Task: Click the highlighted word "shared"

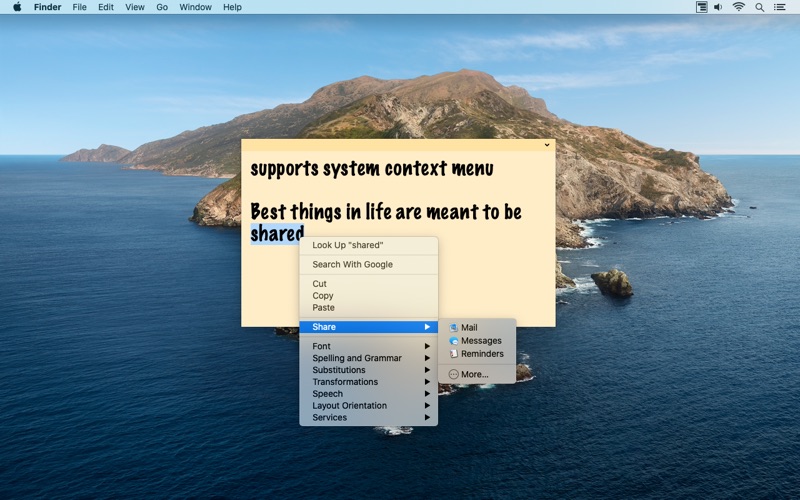Action: point(277,234)
